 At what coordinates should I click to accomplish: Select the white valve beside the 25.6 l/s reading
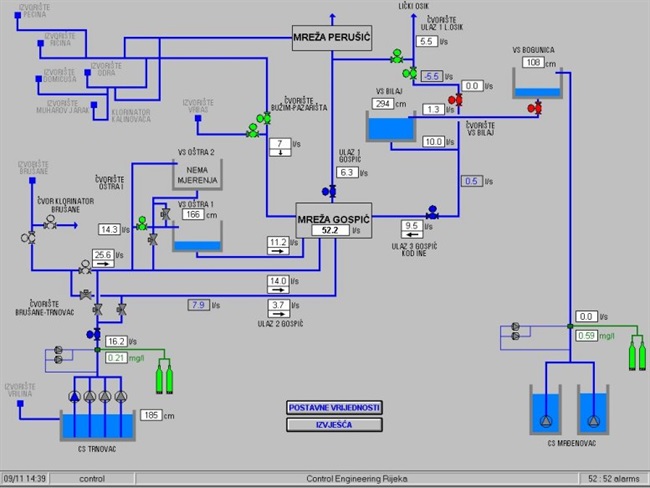pyautogui.click(x=85, y=267)
